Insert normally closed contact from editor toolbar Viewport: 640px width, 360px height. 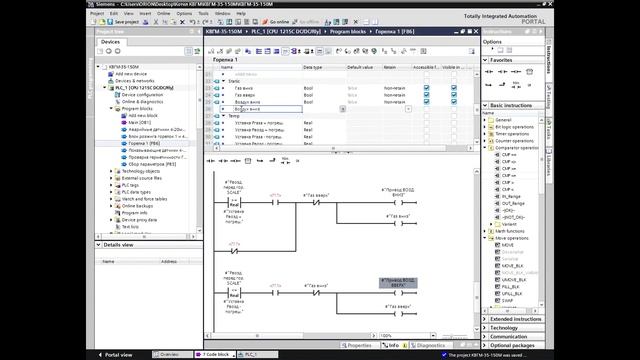coord(223,161)
